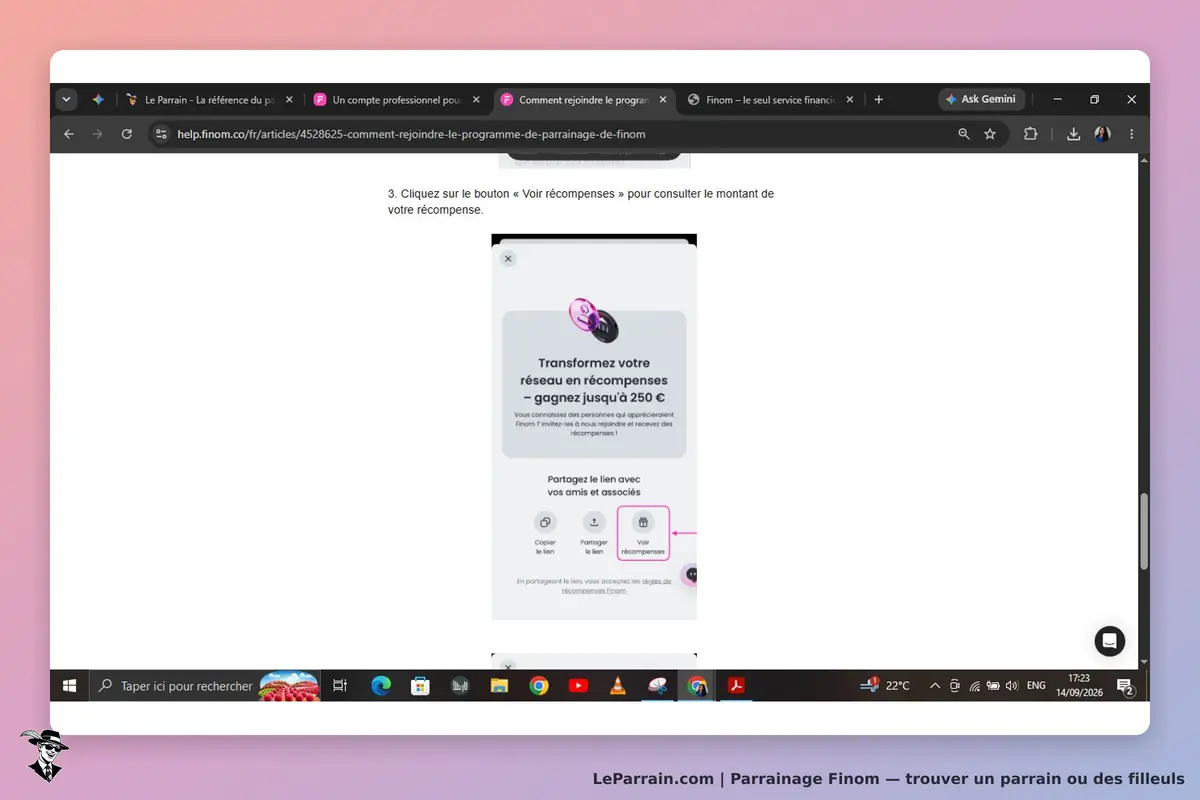Open a new browser tab
1200x800 pixels.
(x=879, y=100)
